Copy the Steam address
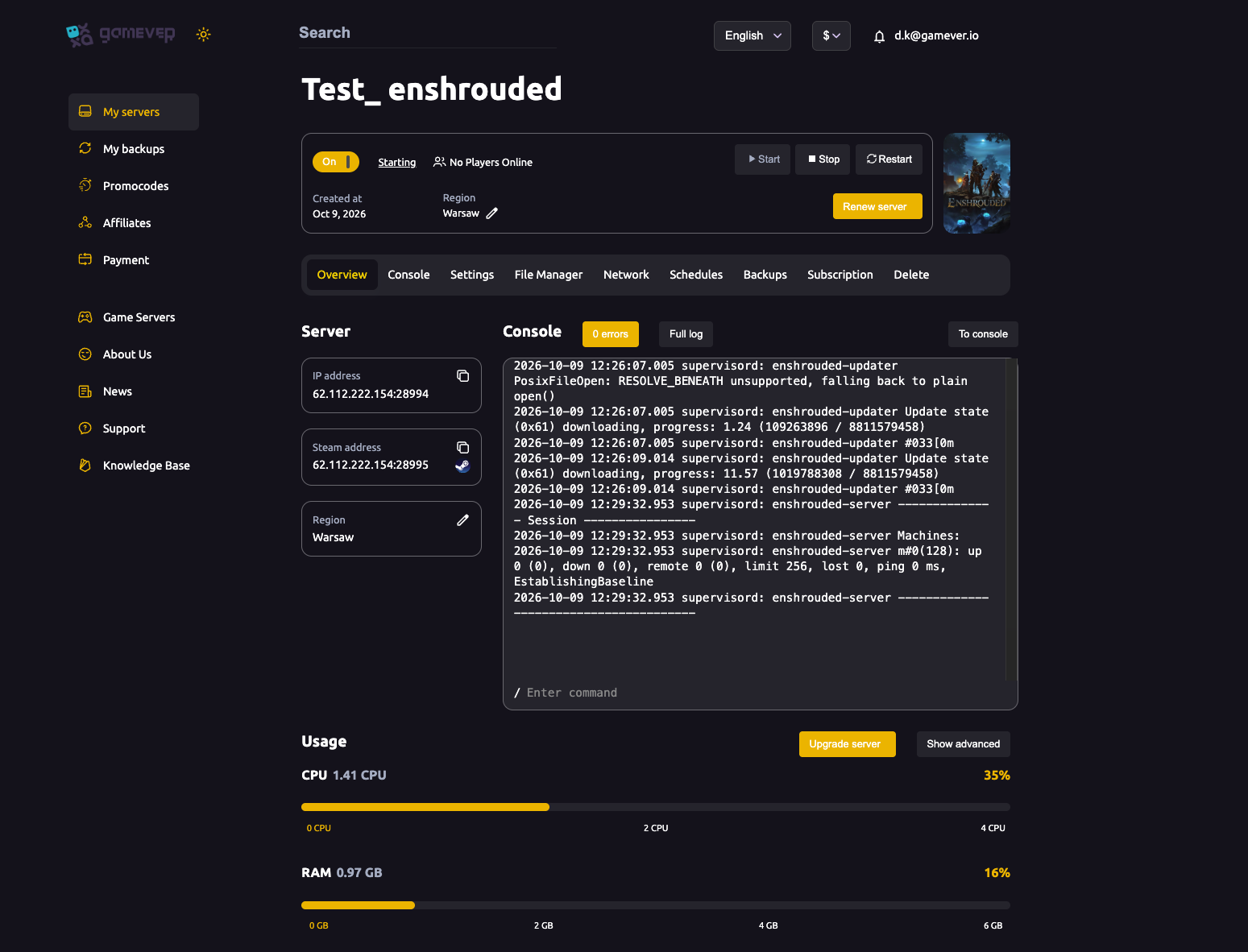 click(462, 448)
